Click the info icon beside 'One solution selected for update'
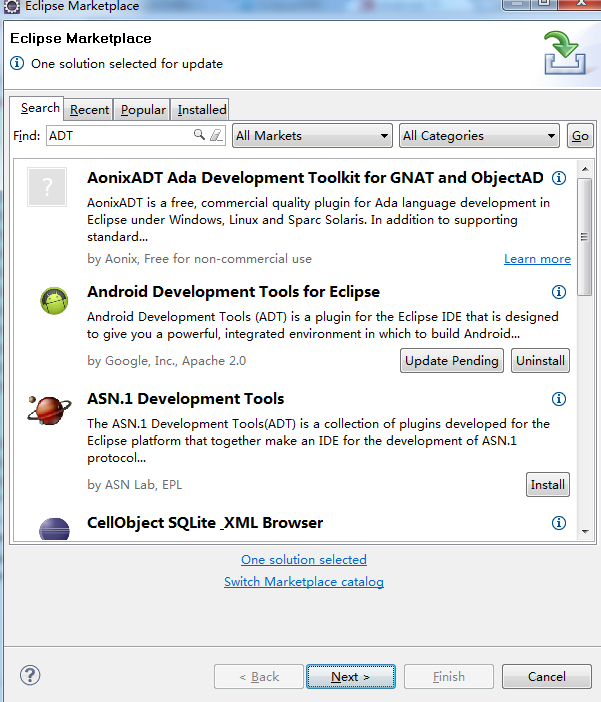 [x=17, y=64]
